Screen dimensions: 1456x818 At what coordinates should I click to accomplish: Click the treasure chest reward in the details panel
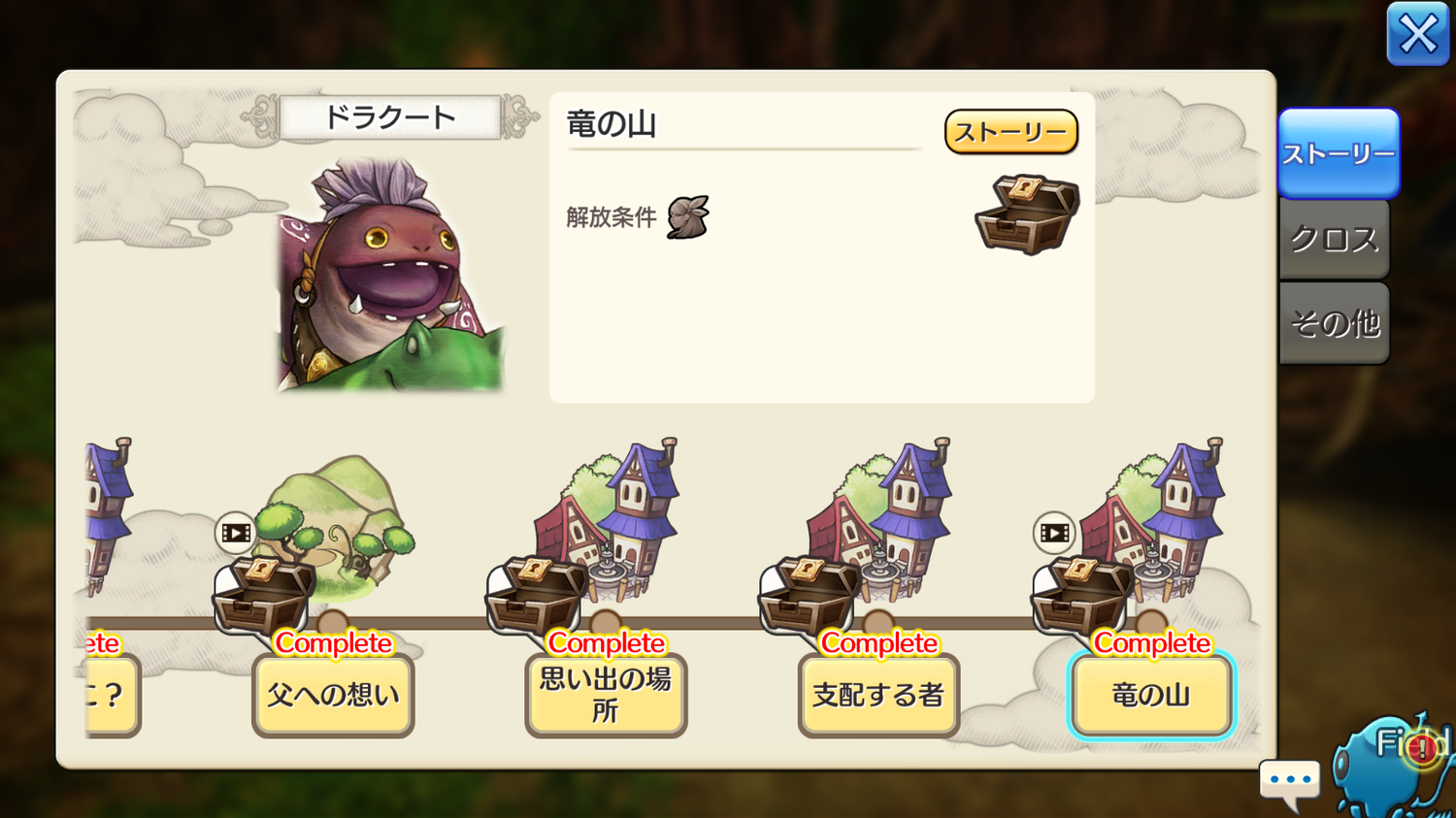click(x=1027, y=214)
